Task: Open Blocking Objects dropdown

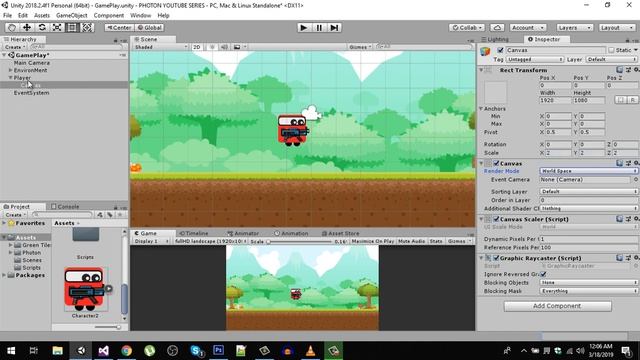Action: [589, 282]
